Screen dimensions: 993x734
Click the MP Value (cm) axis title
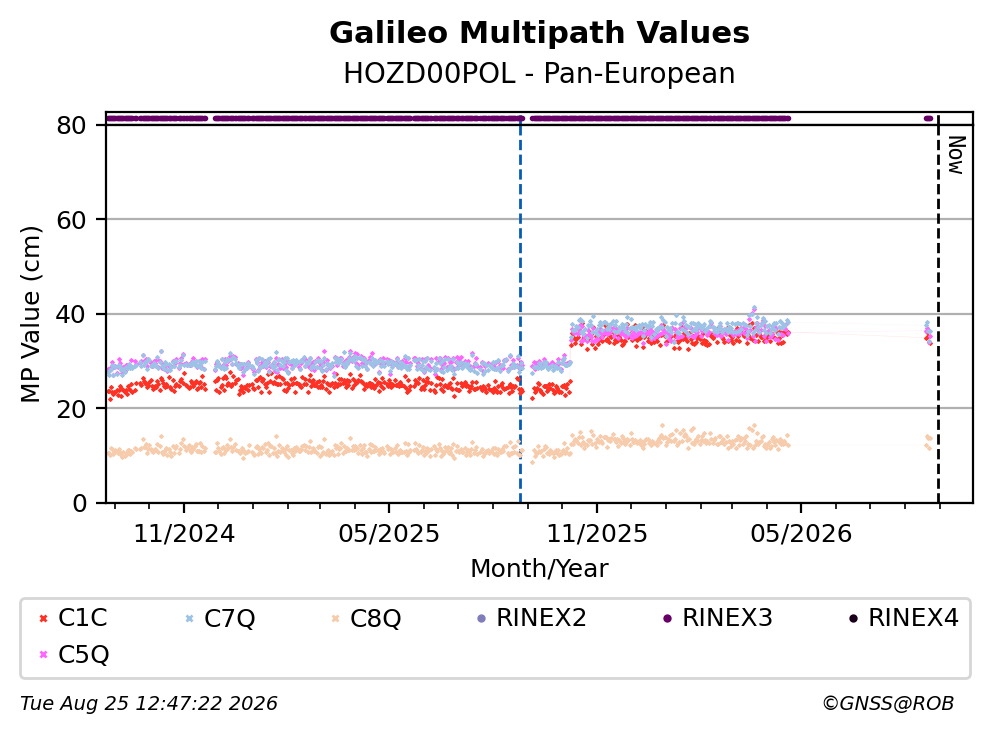pos(30,314)
